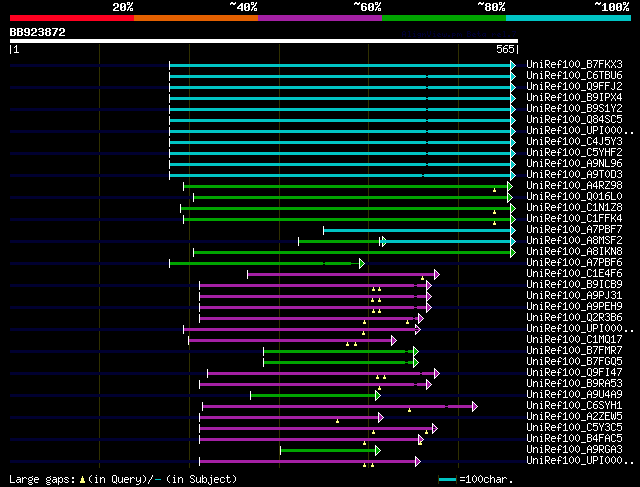Open hit UniRef100_C1MQ17

point(574,340)
